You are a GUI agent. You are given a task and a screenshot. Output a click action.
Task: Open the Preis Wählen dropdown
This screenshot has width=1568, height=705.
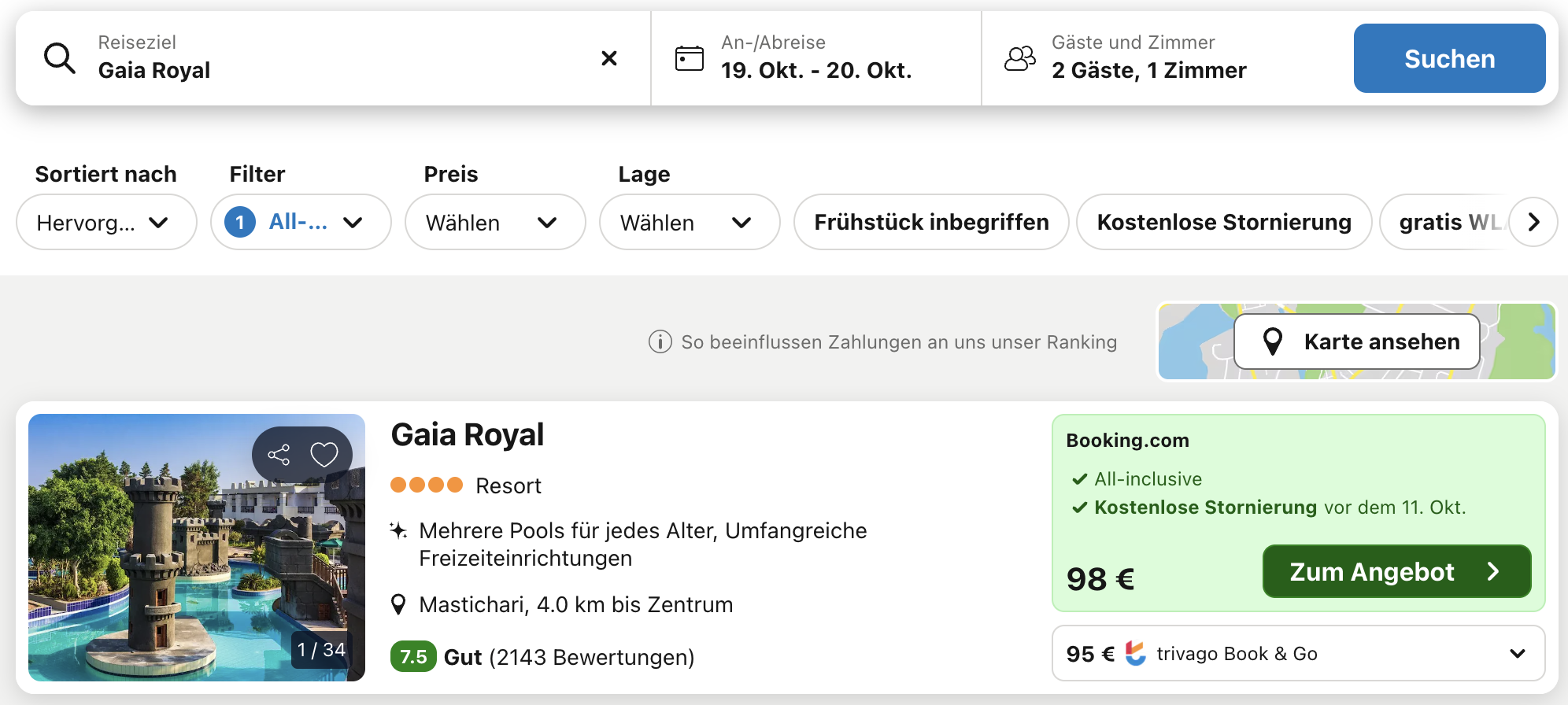(495, 222)
